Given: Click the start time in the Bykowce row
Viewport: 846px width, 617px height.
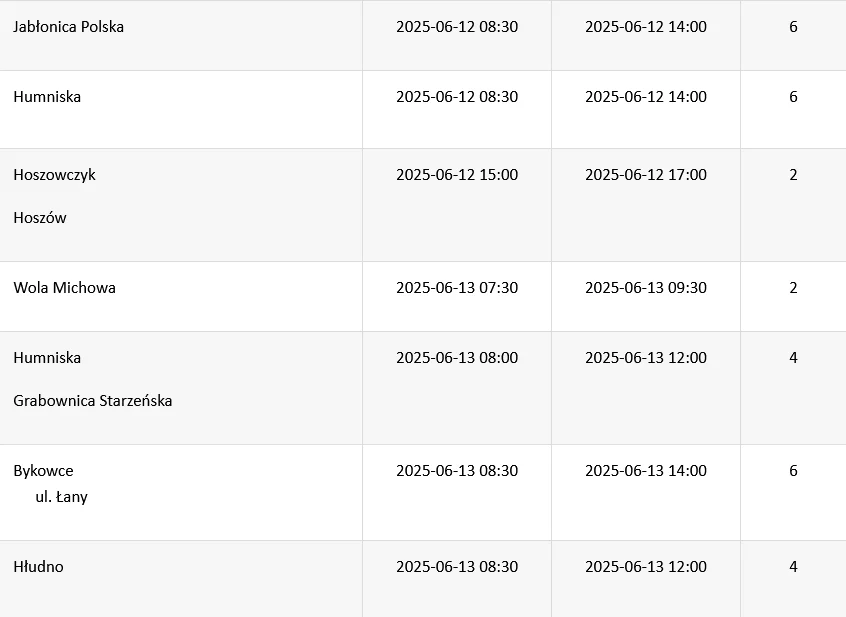Looking at the screenshot, I should pos(457,471).
